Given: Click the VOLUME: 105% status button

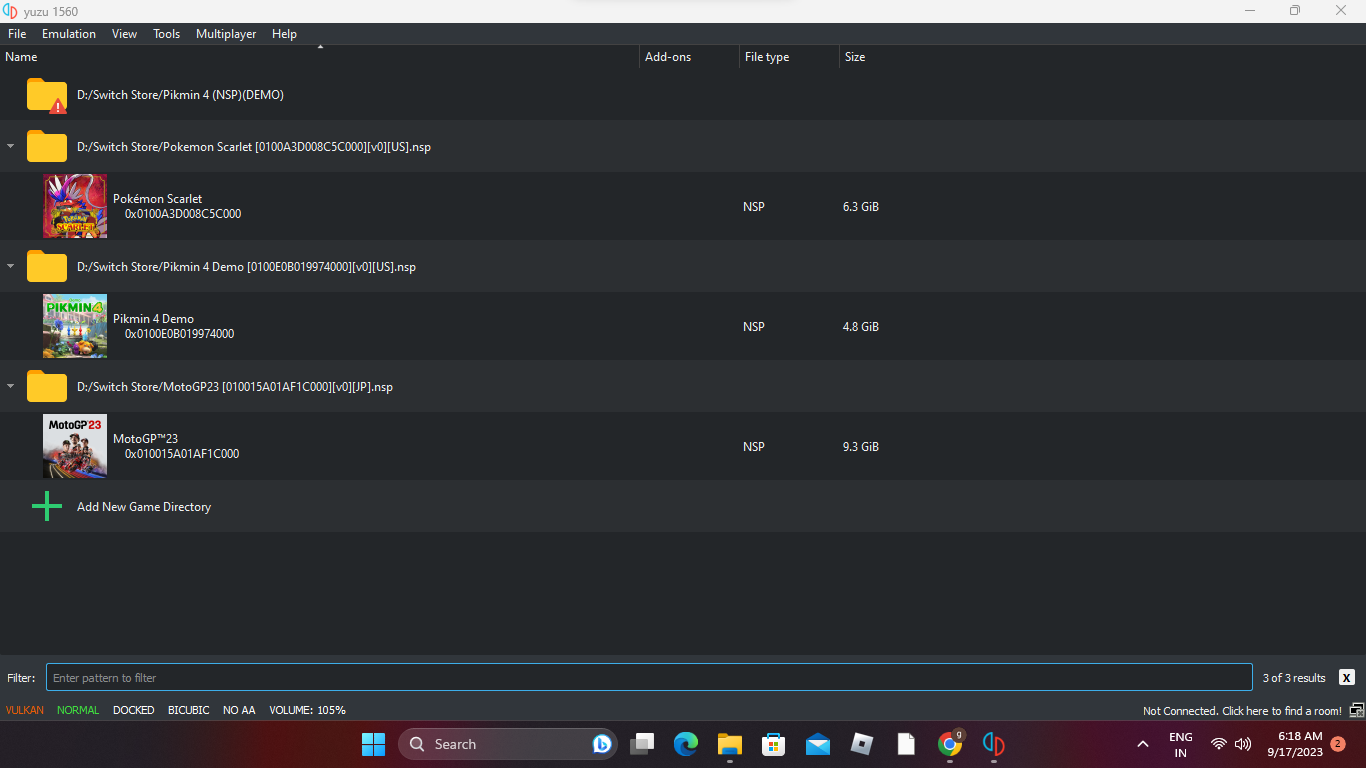Looking at the screenshot, I should [x=307, y=710].
